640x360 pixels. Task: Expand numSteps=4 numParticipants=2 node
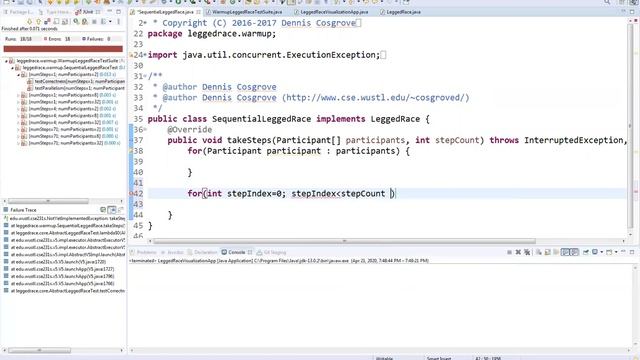[18, 109]
